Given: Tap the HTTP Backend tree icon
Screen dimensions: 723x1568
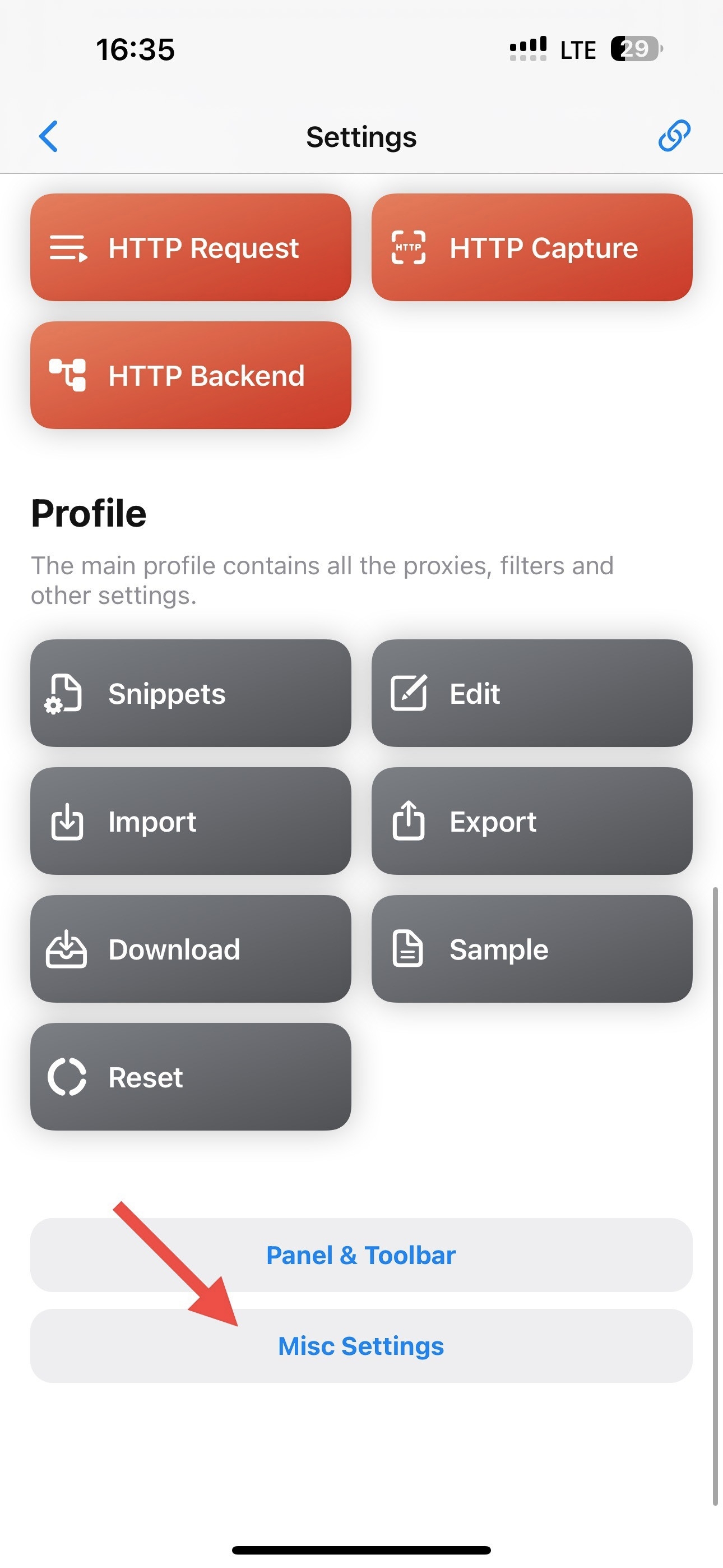Looking at the screenshot, I should click(68, 375).
